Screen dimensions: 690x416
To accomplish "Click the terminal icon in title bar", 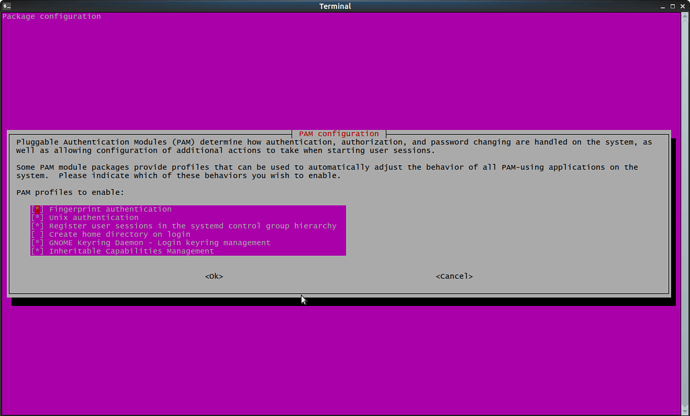I will tap(7, 6).
